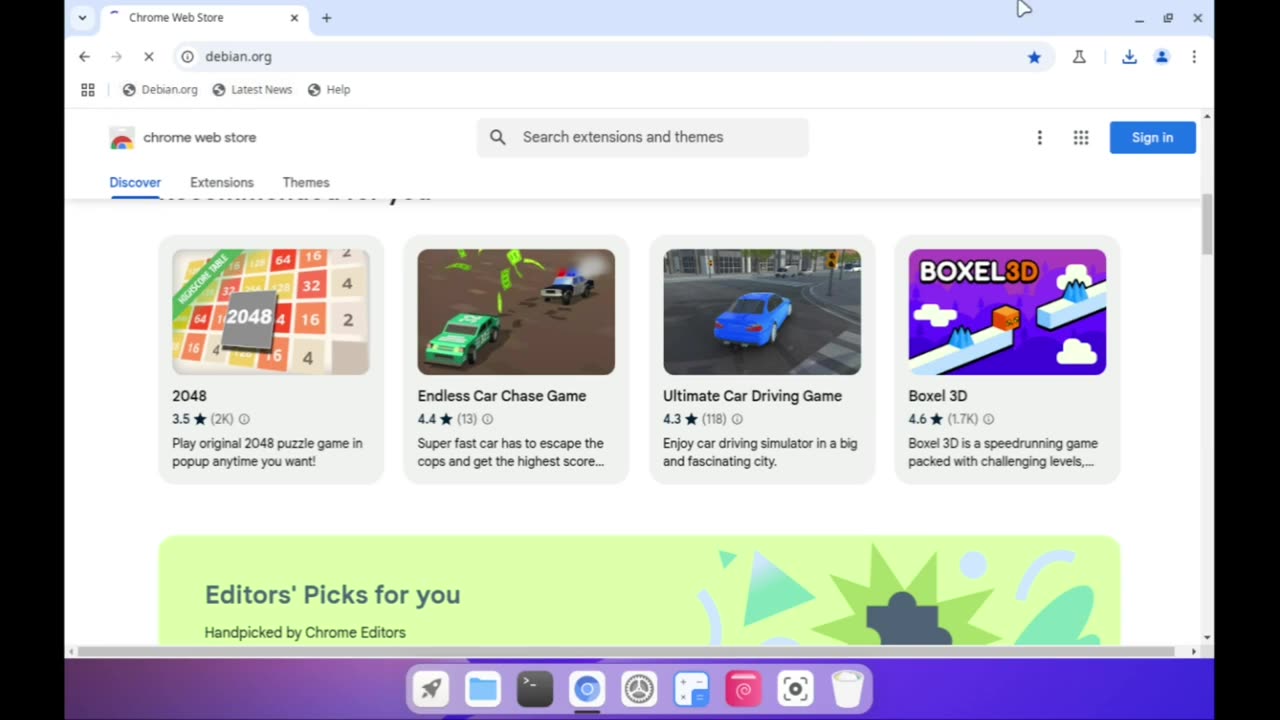Open a new browser tab

pos(326,18)
